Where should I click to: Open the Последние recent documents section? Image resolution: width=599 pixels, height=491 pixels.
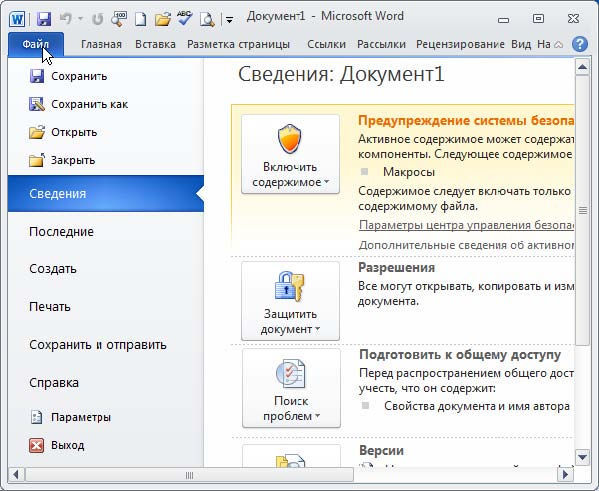coord(61,232)
